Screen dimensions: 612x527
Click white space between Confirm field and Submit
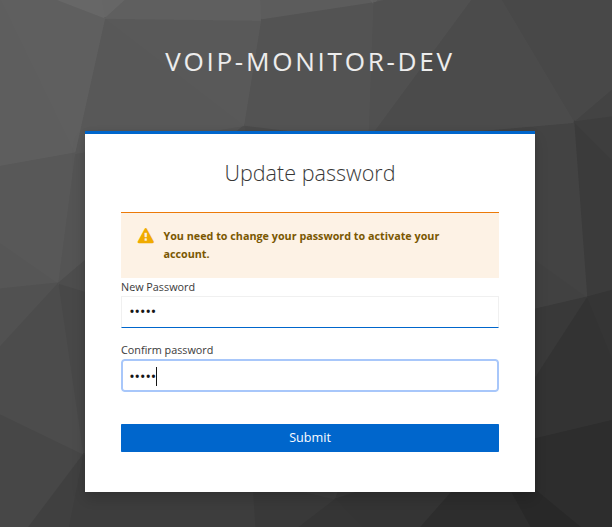(310, 407)
